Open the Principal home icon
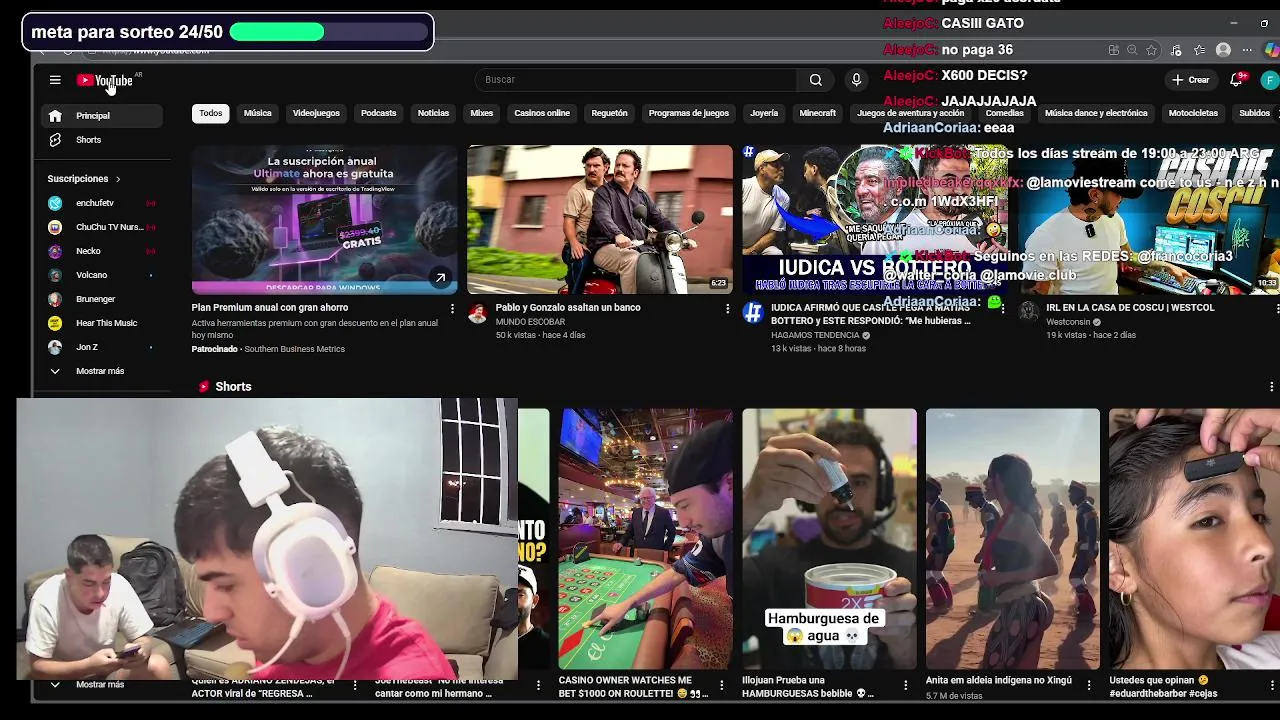1280x720 pixels. coord(55,116)
